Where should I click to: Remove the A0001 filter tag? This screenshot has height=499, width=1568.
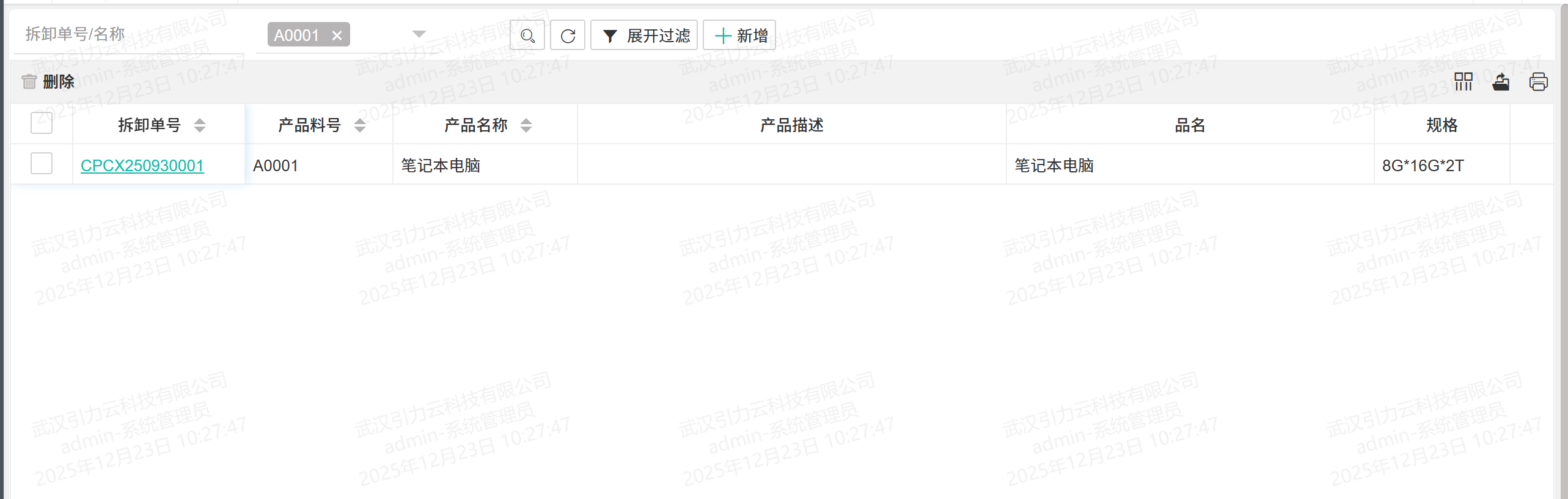[x=337, y=35]
